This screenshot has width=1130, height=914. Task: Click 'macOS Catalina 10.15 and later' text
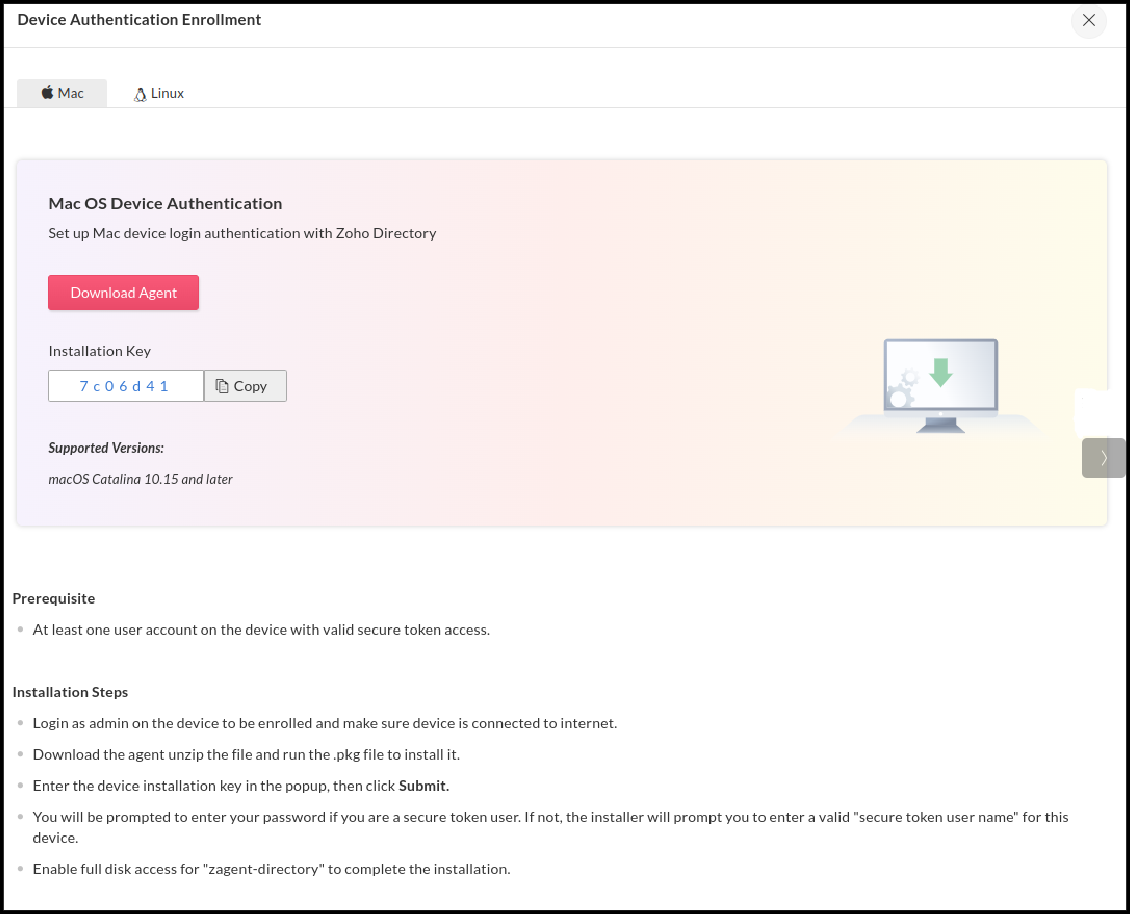coord(141,479)
